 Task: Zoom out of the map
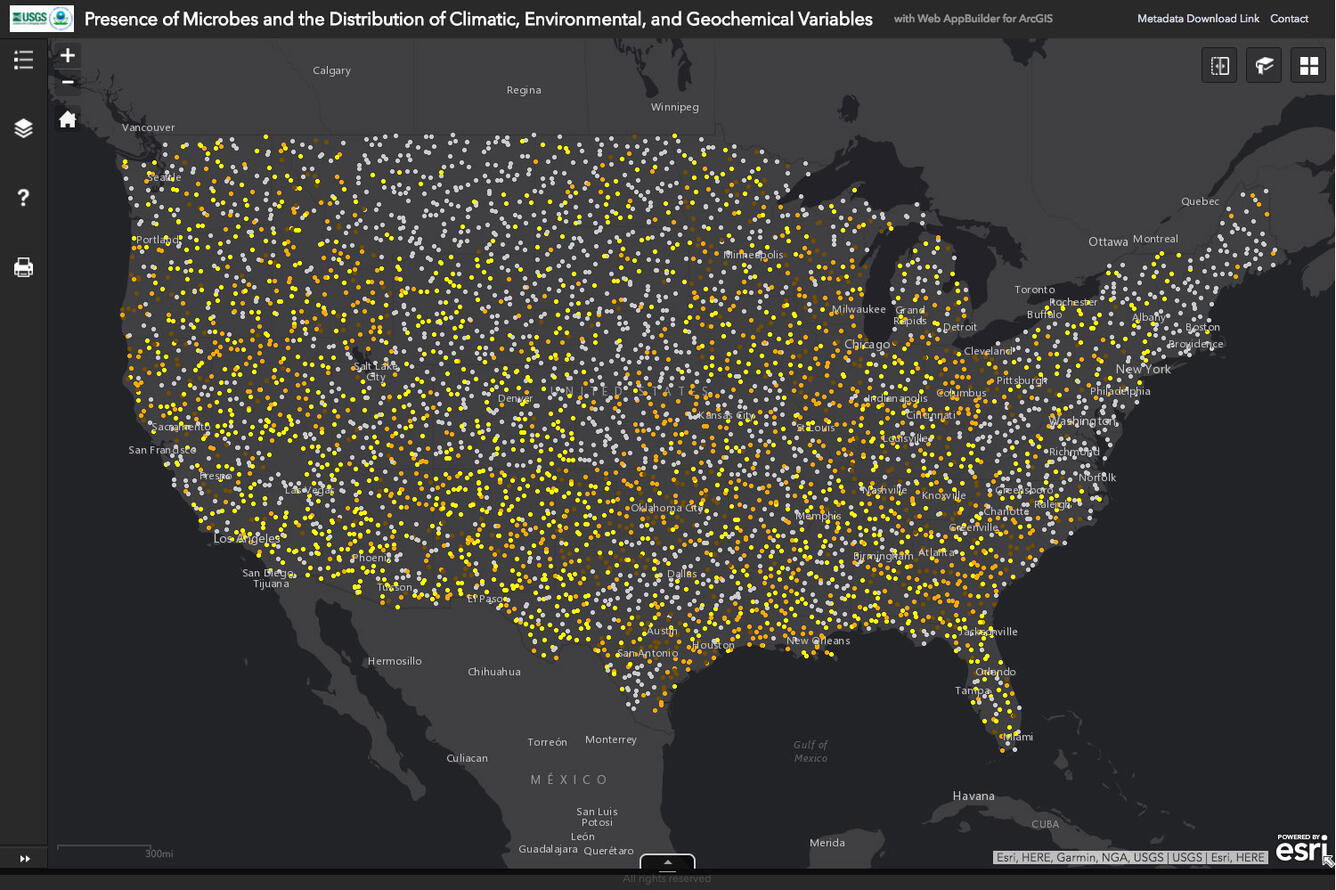point(68,82)
